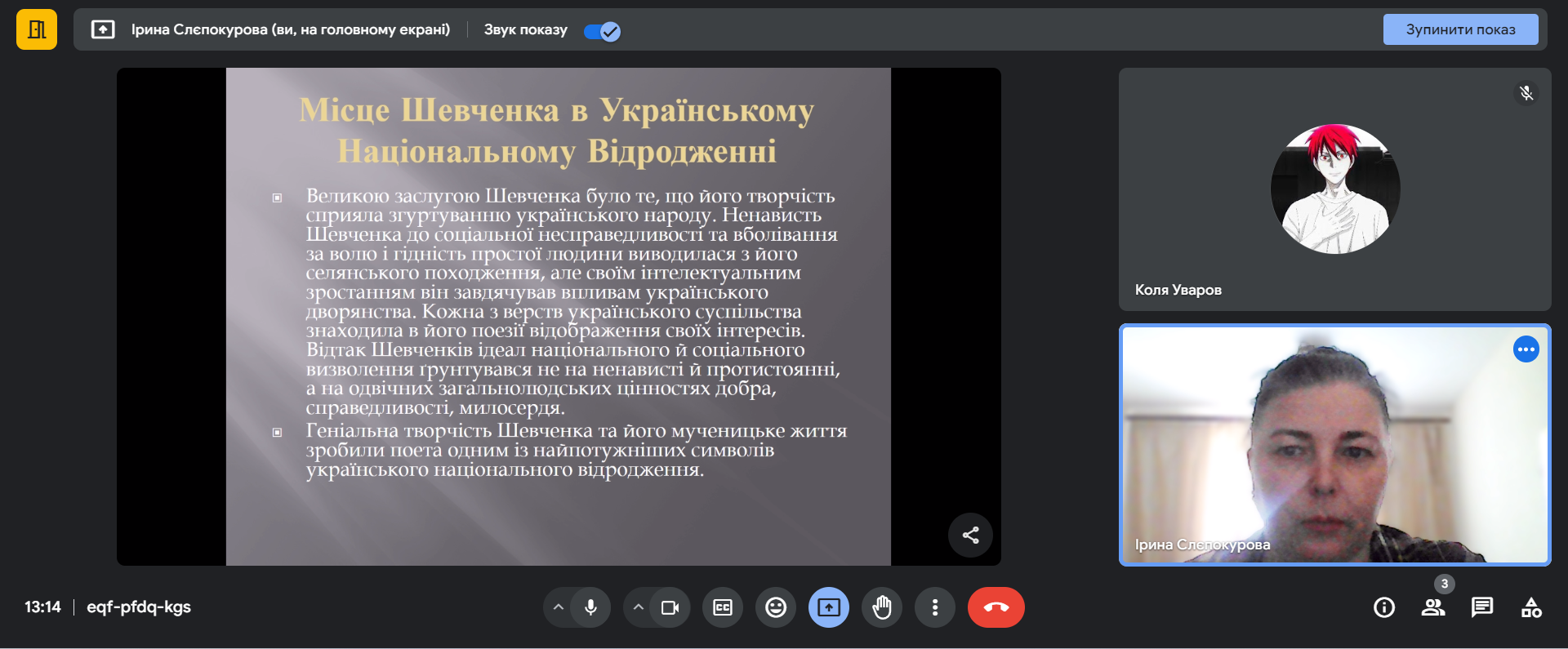Select Коля Уваров's participant tile
The width and height of the screenshot is (1568, 649).
pyautogui.click(x=1334, y=189)
